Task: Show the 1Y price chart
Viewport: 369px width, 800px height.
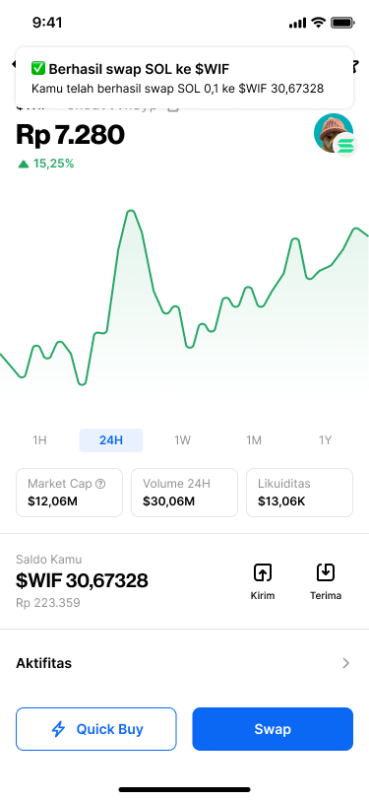Action: pyautogui.click(x=325, y=440)
